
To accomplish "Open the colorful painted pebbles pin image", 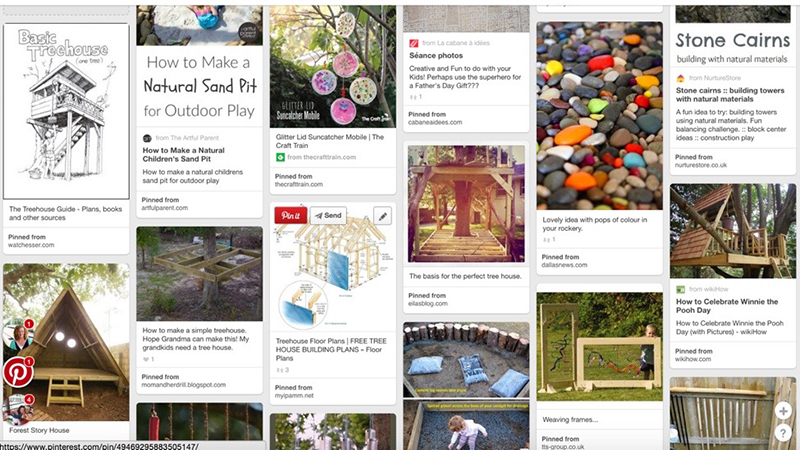I will [x=599, y=116].
